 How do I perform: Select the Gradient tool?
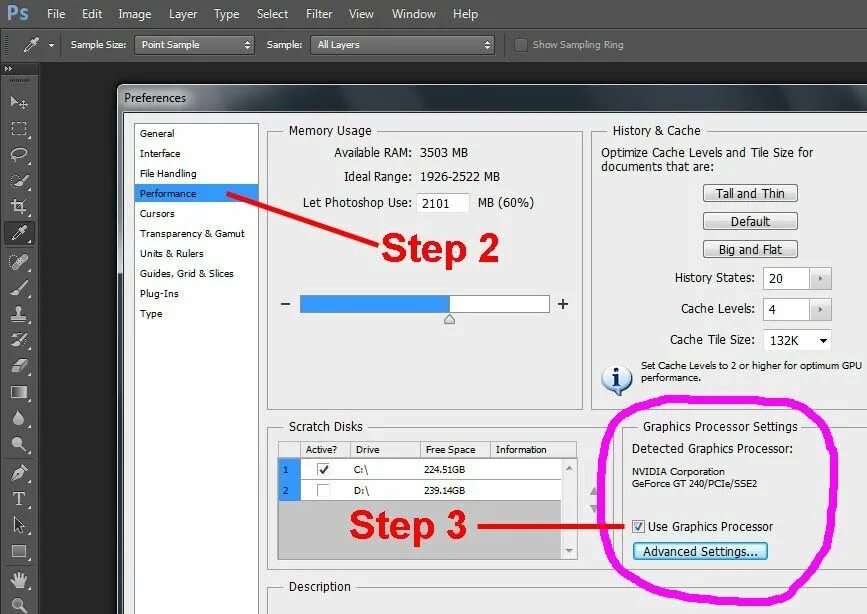(19, 392)
